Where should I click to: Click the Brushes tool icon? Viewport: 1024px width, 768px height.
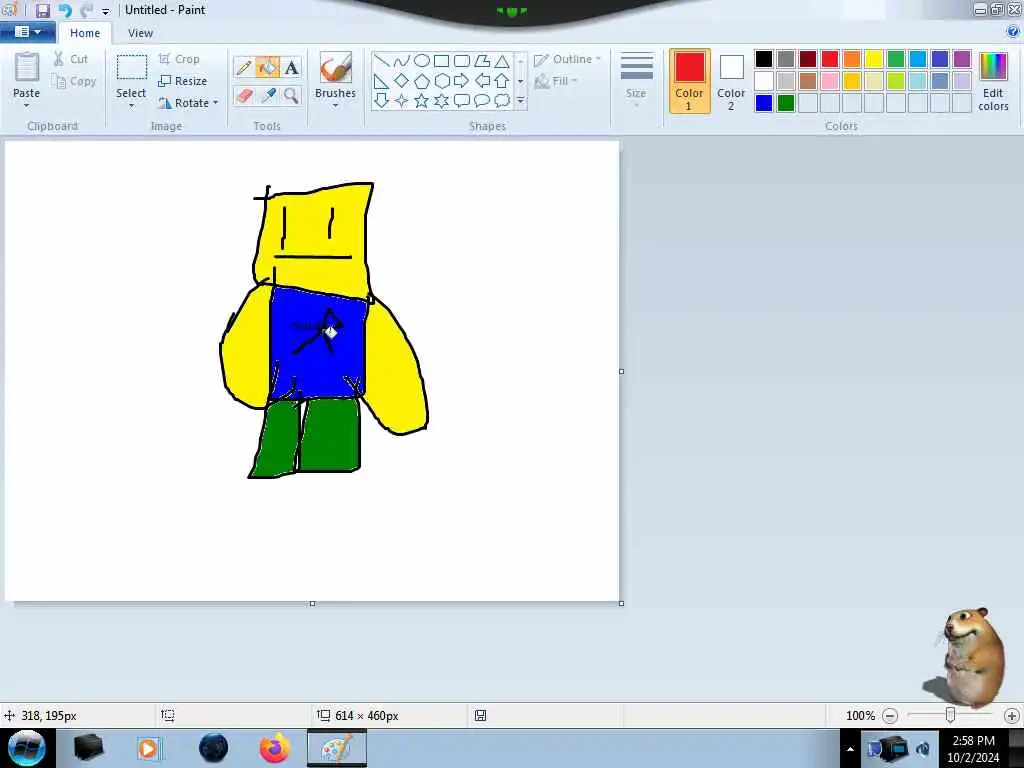point(336,67)
